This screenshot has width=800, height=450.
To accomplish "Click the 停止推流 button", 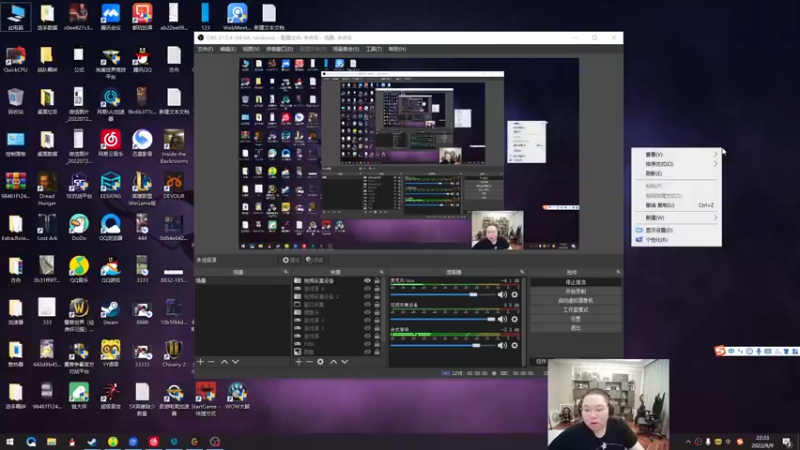I will (x=576, y=282).
